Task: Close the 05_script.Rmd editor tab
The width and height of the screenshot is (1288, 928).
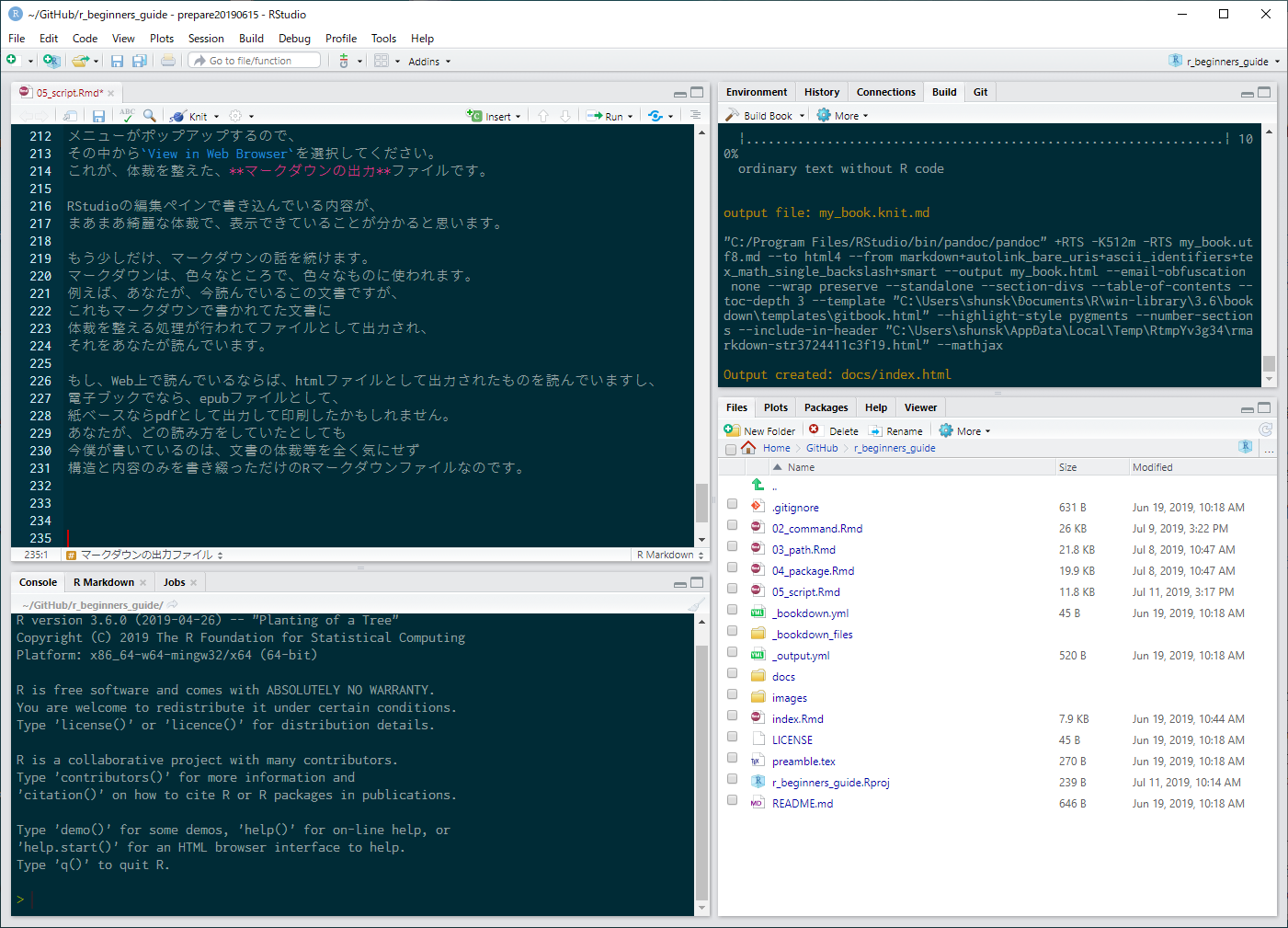Action: point(111,93)
